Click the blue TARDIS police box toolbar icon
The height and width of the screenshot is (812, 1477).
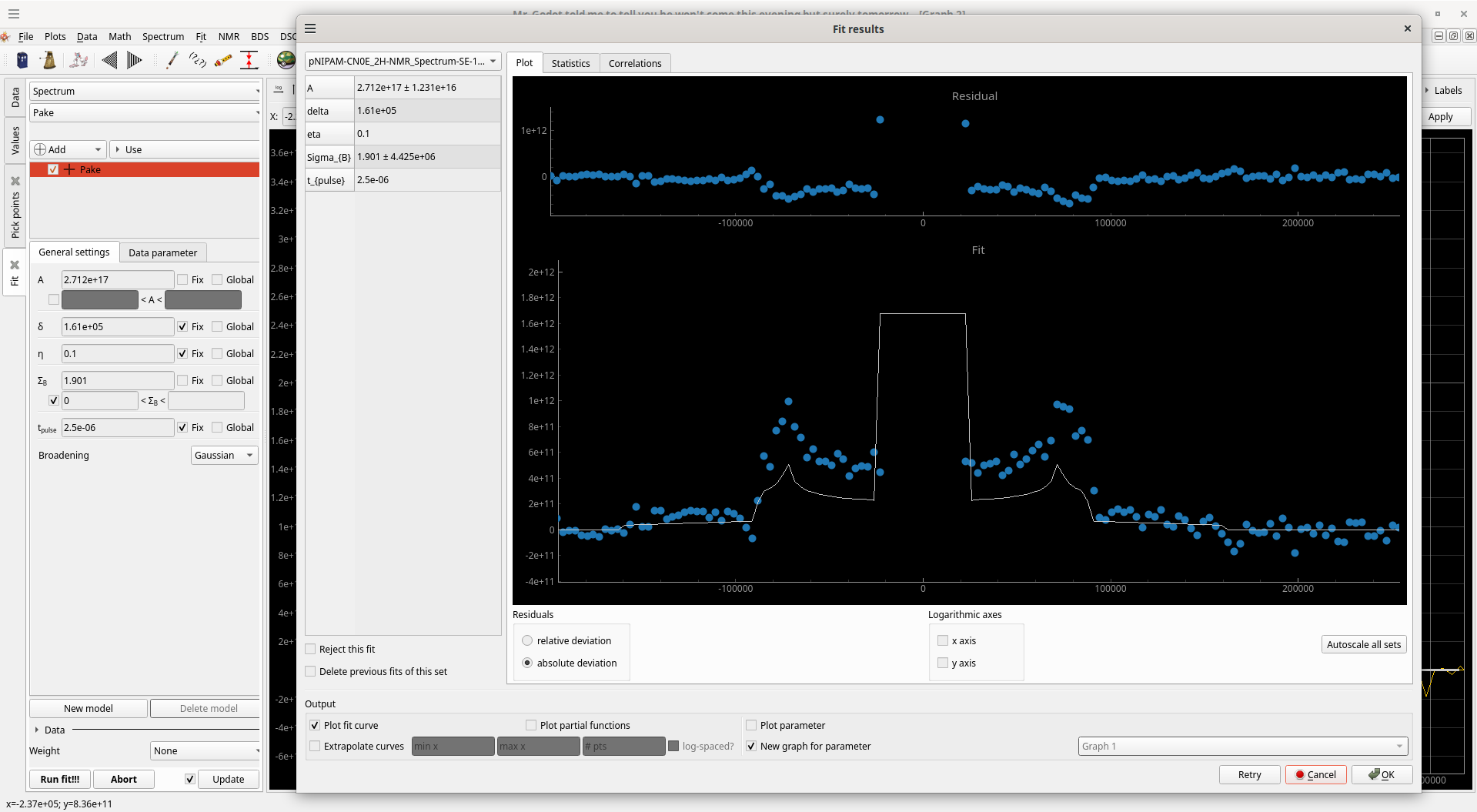point(22,60)
